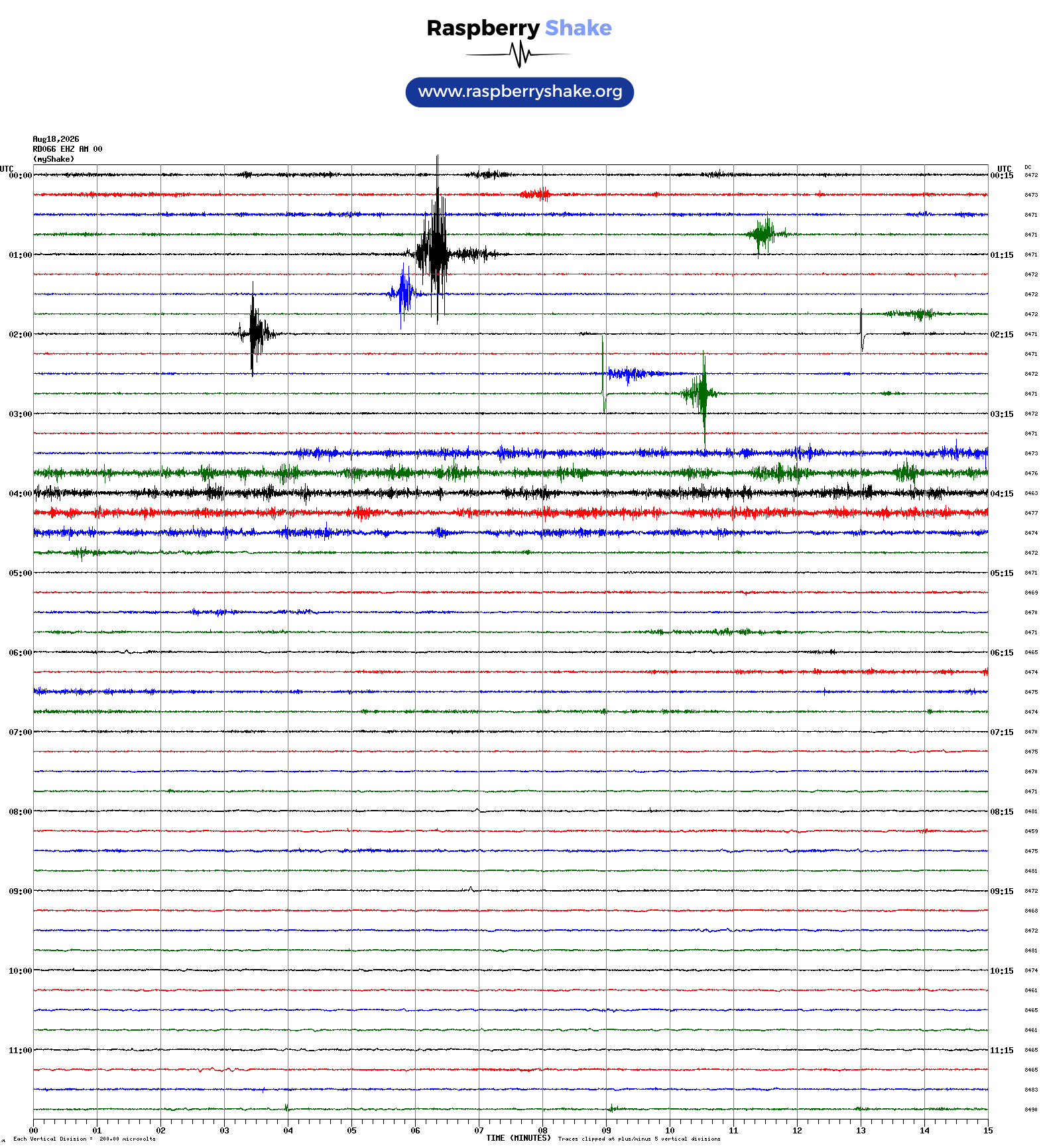
Task: Click the red burst on the 00:15 trace
Action: pyautogui.click(x=536, y=194)
